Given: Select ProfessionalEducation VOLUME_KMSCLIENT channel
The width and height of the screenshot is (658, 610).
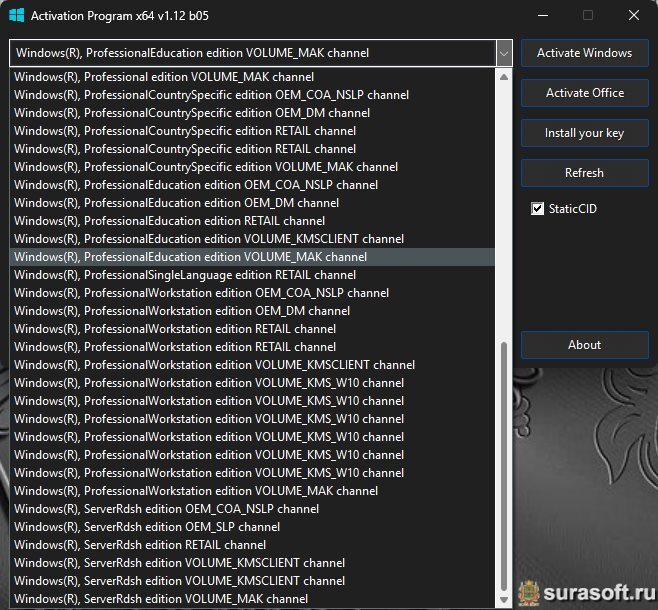Looking at the screenshot, I should coord(252,239).
